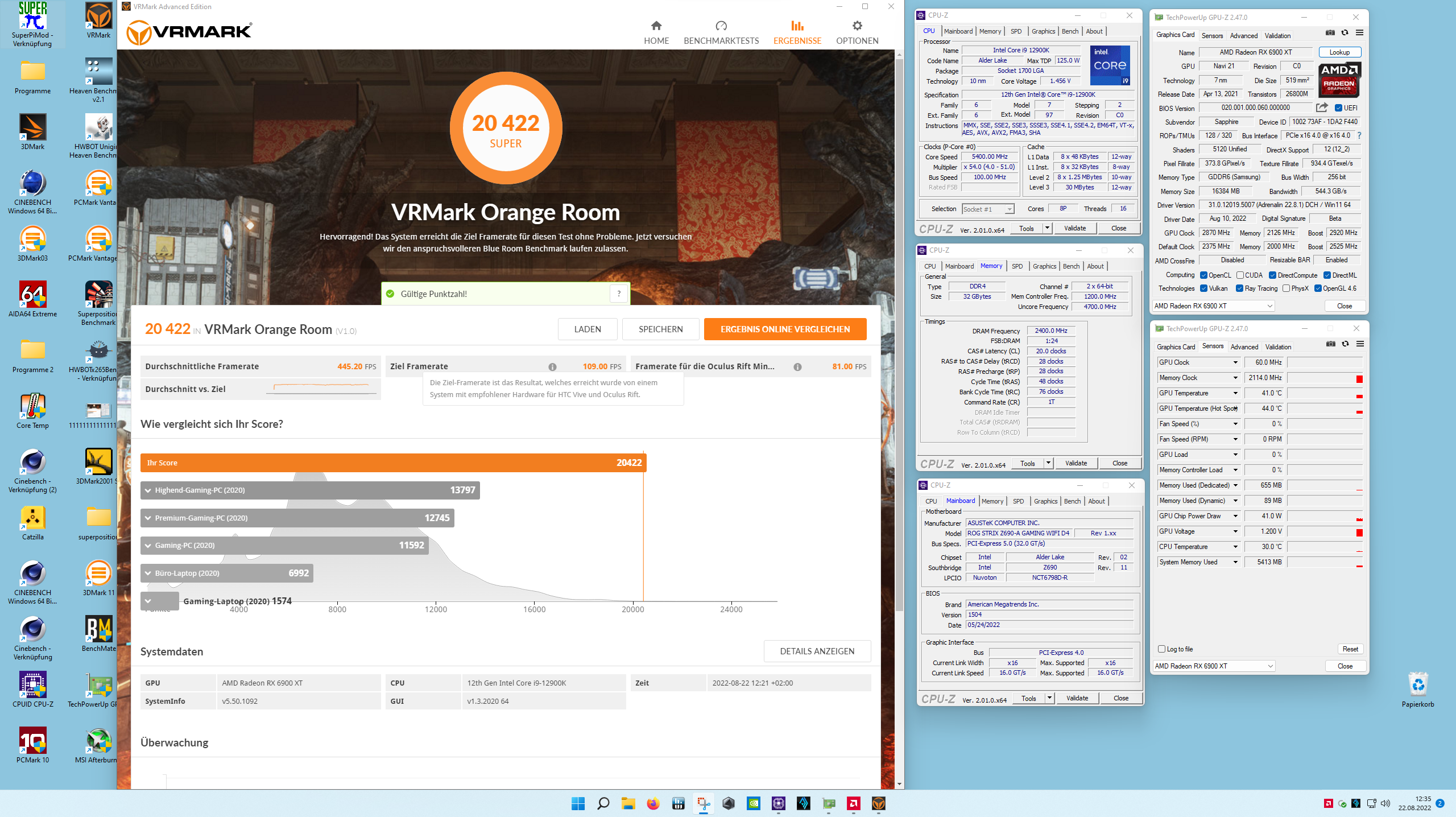Toggle the Vulkan checkbox in GPU-Z
This screenshot has width=1456, height=817.
click(x=1203, y=288)
